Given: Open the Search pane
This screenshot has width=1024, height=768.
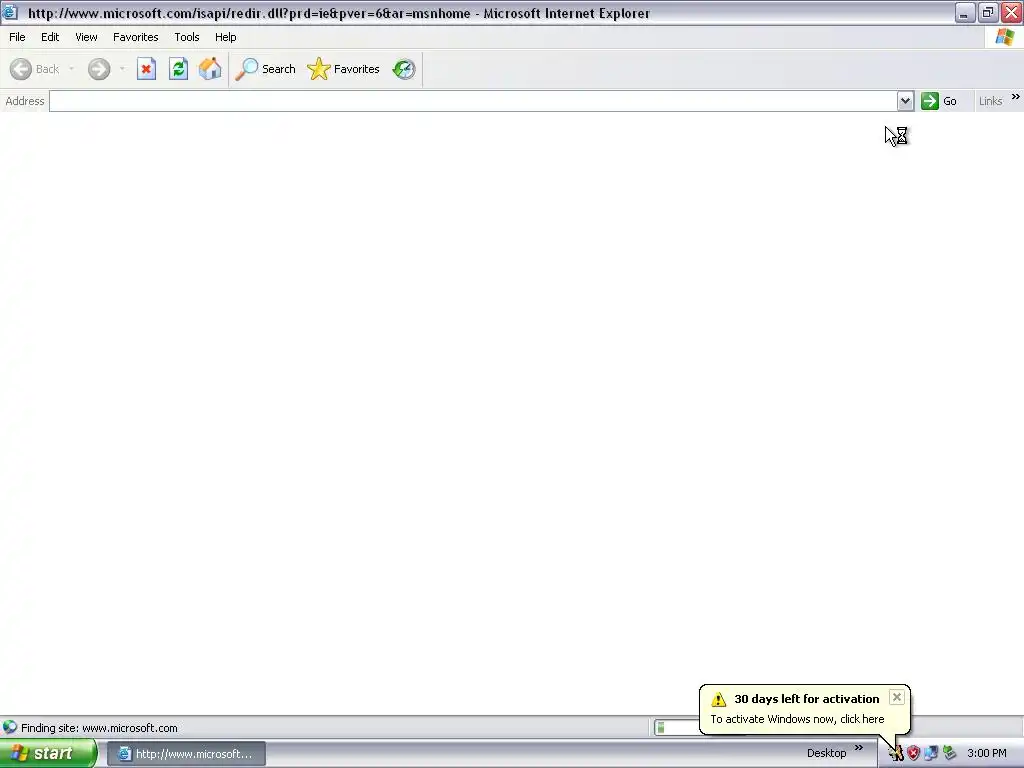Looking at the screenshot, I should coord(266,69).
